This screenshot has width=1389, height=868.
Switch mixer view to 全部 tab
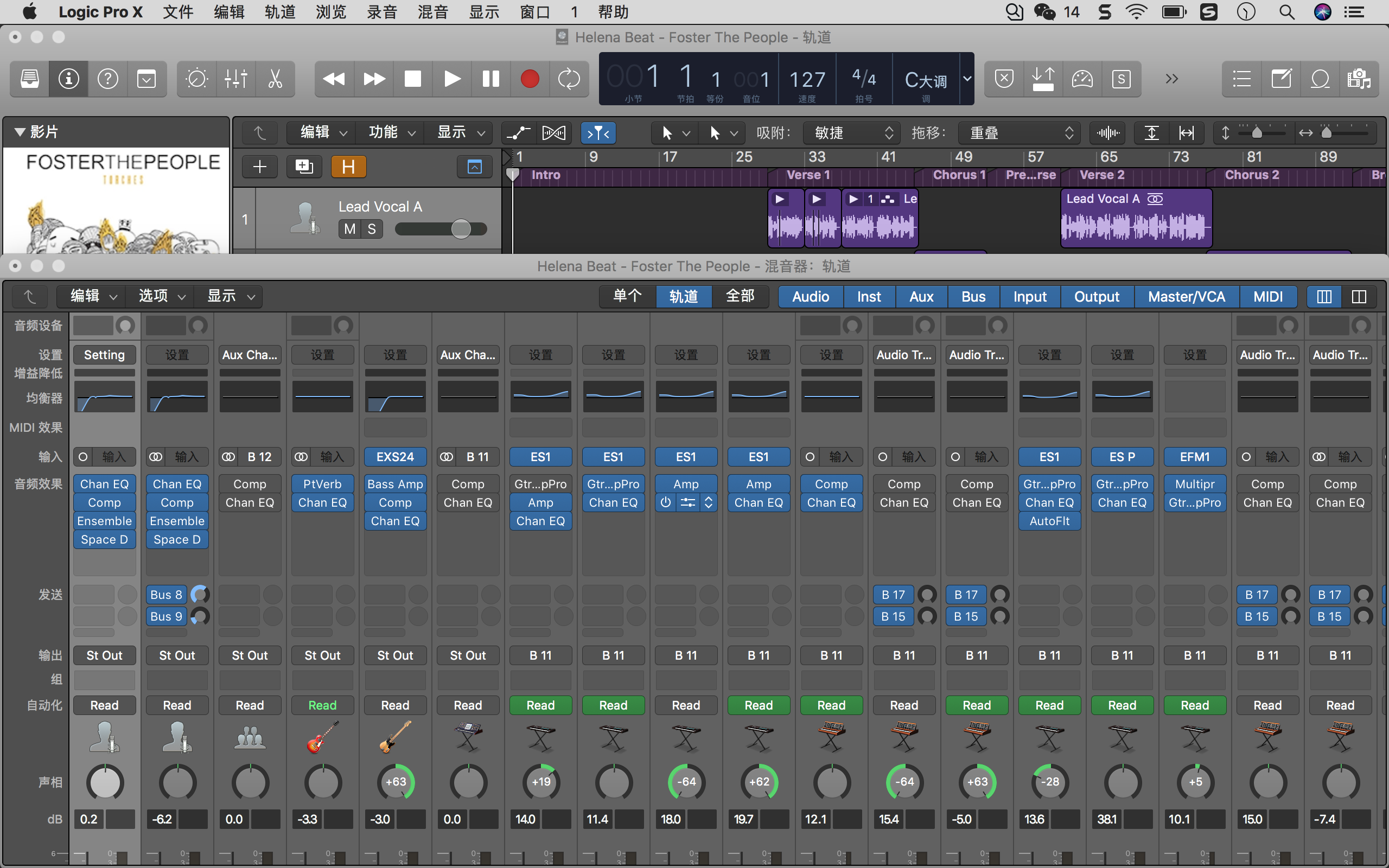(x=740, y=296)
